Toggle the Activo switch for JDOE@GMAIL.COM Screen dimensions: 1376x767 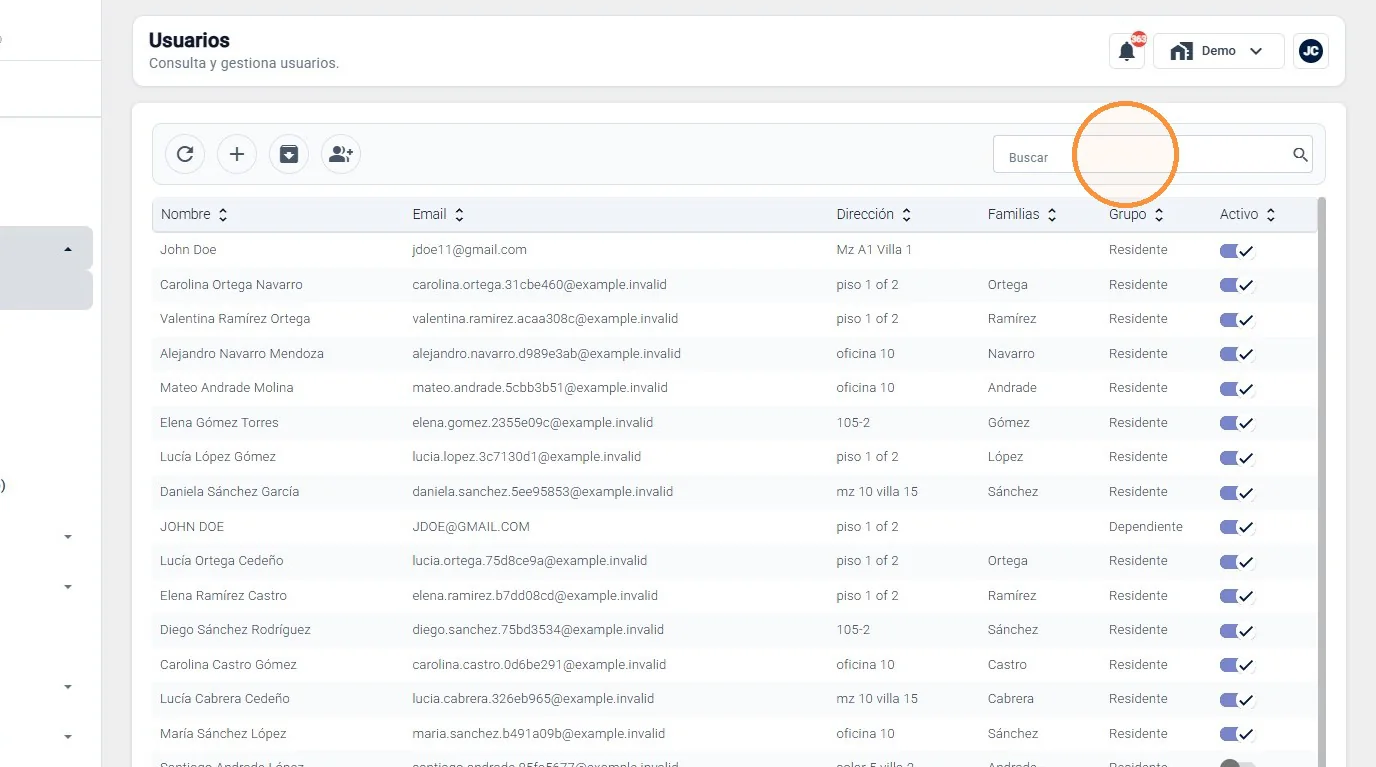coord(1237,527)
